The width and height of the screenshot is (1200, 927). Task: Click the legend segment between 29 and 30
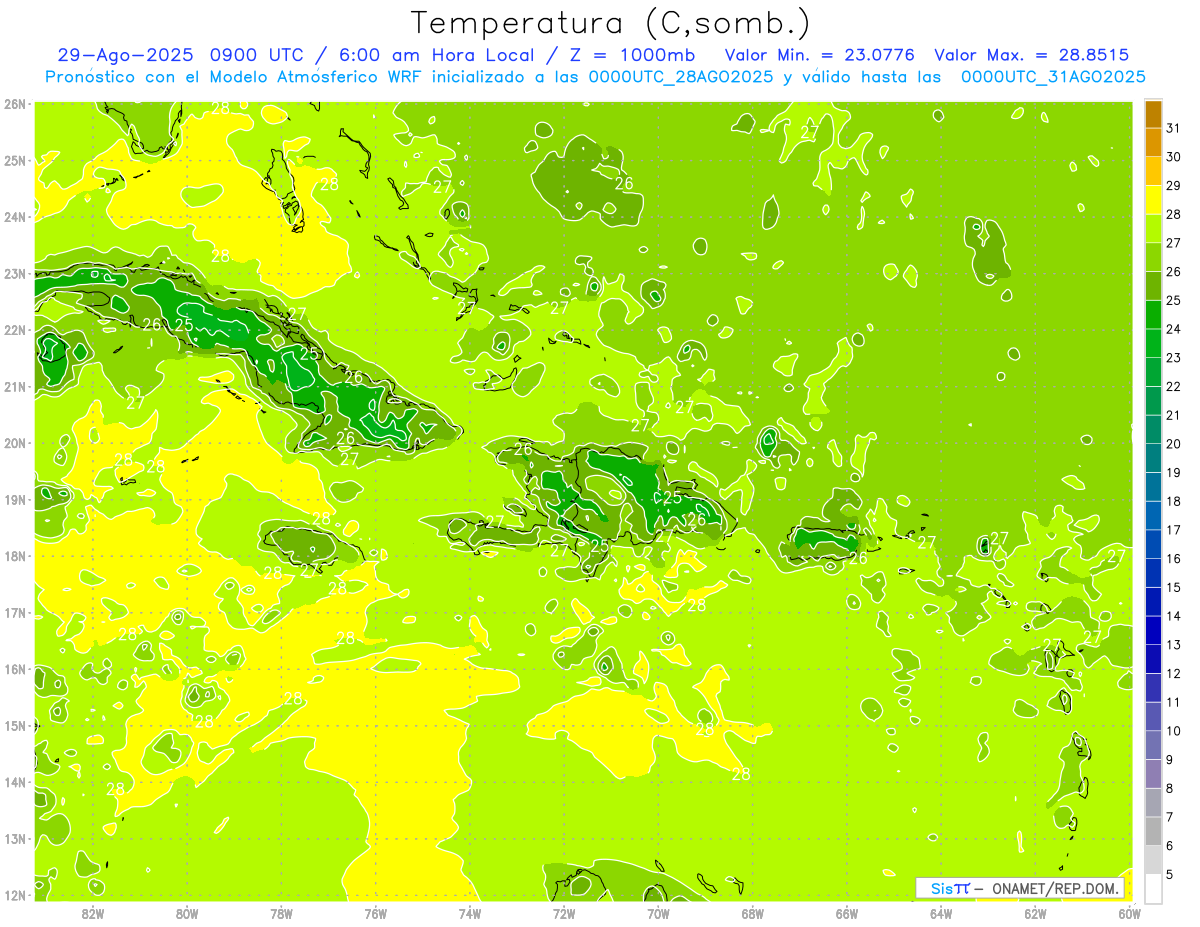(1153, 171)
